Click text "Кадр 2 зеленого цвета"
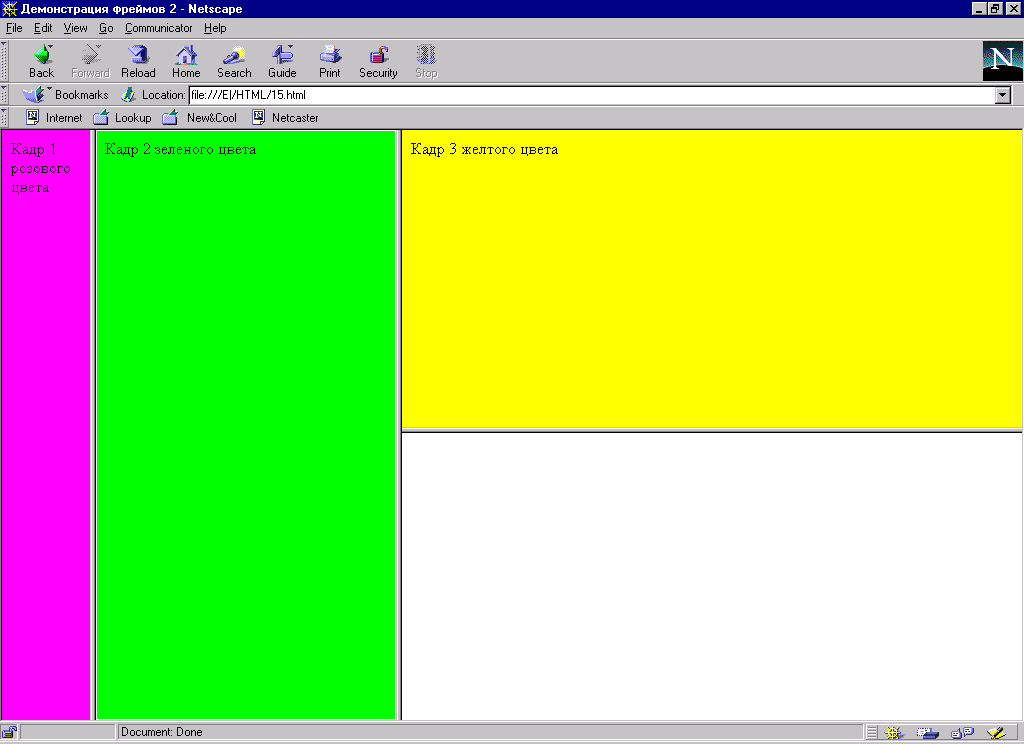Image resolution: width=1024 pixels, height=744 pixels. tap(180, 150)
